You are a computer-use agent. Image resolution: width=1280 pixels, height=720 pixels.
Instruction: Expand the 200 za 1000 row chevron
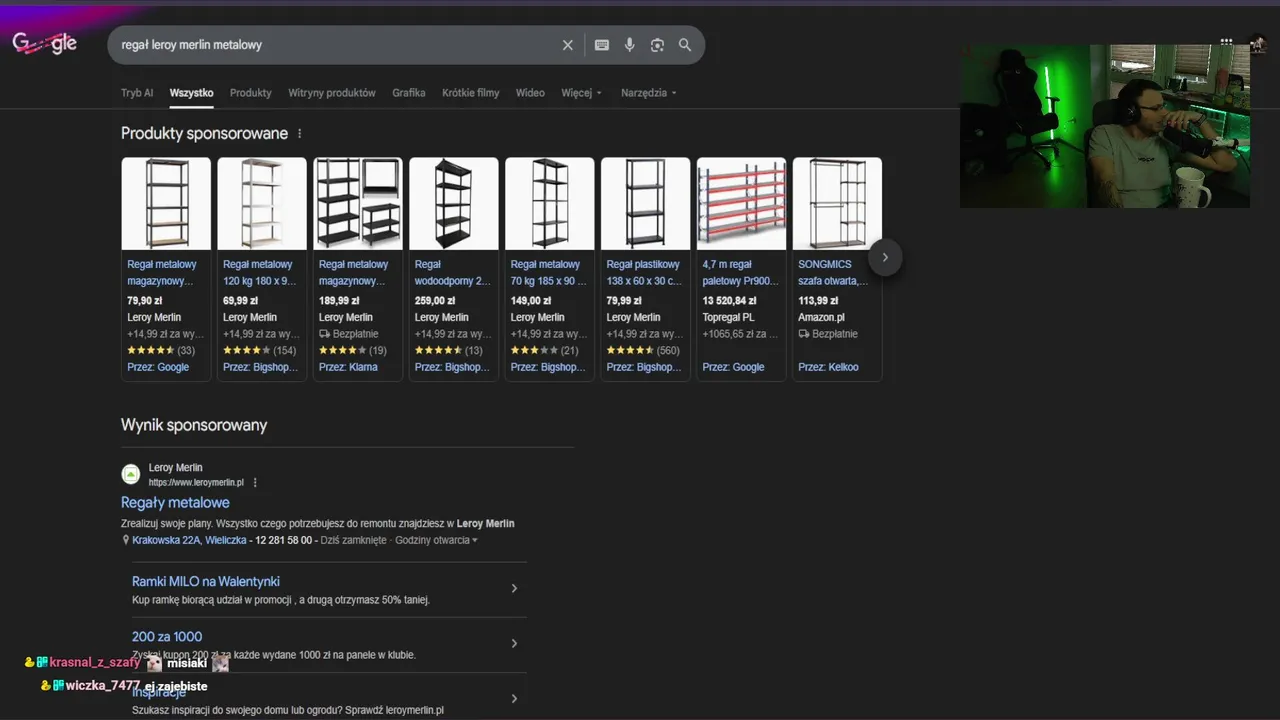point(514,643)
